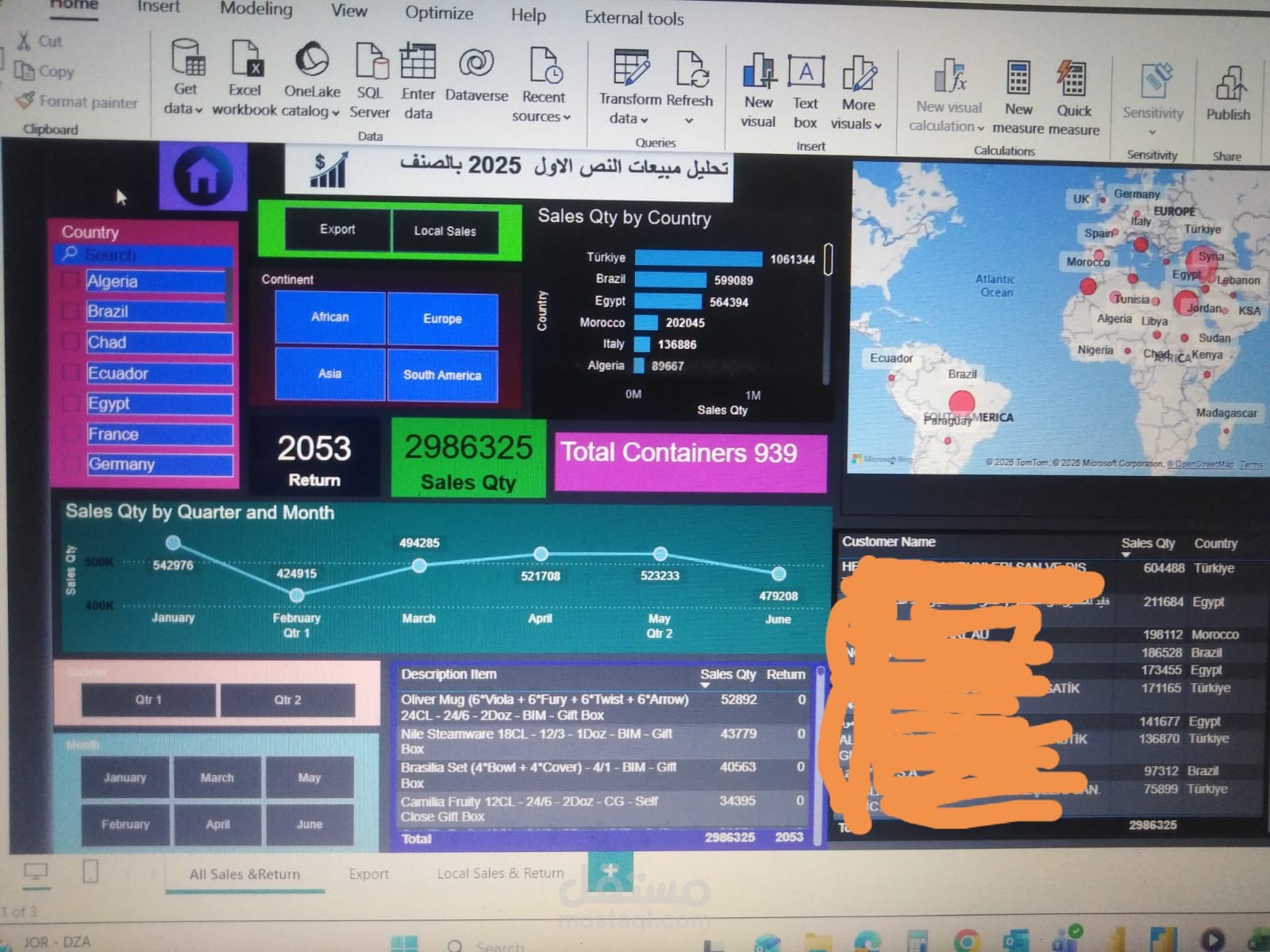1270x952 pixels.
Task: Tick the France country checkbox
Action: click(71, 434)
